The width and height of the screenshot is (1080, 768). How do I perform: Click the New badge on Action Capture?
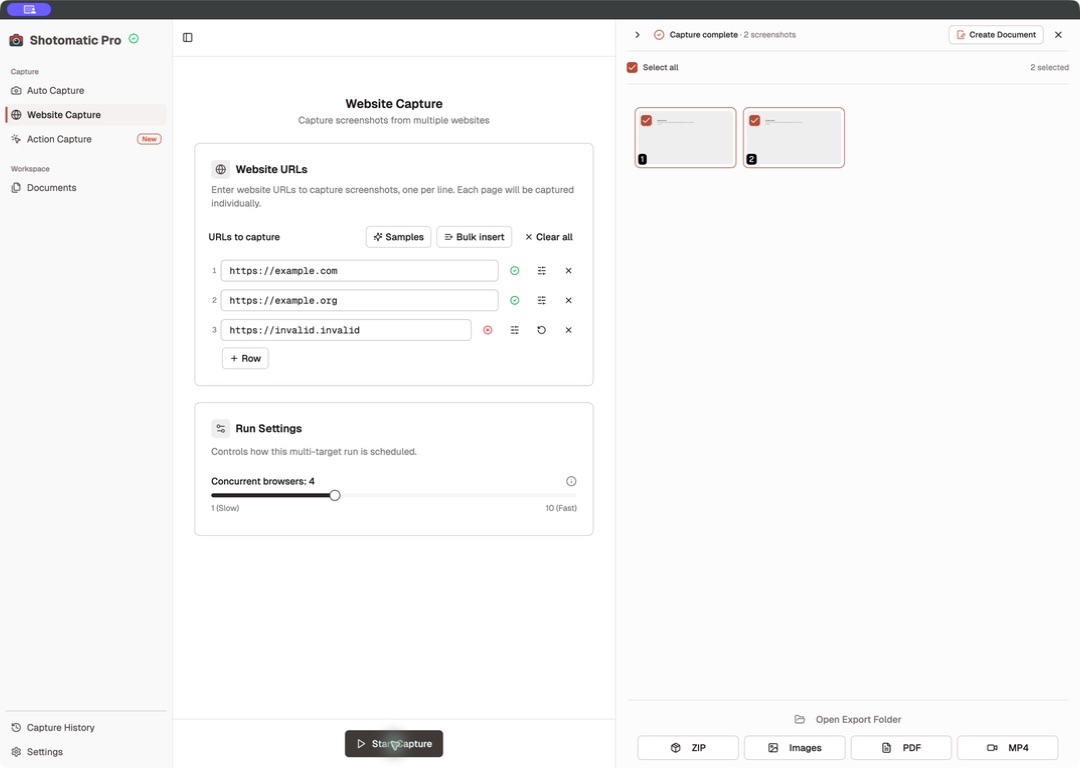pyautogui.click(x=149, y=139)
